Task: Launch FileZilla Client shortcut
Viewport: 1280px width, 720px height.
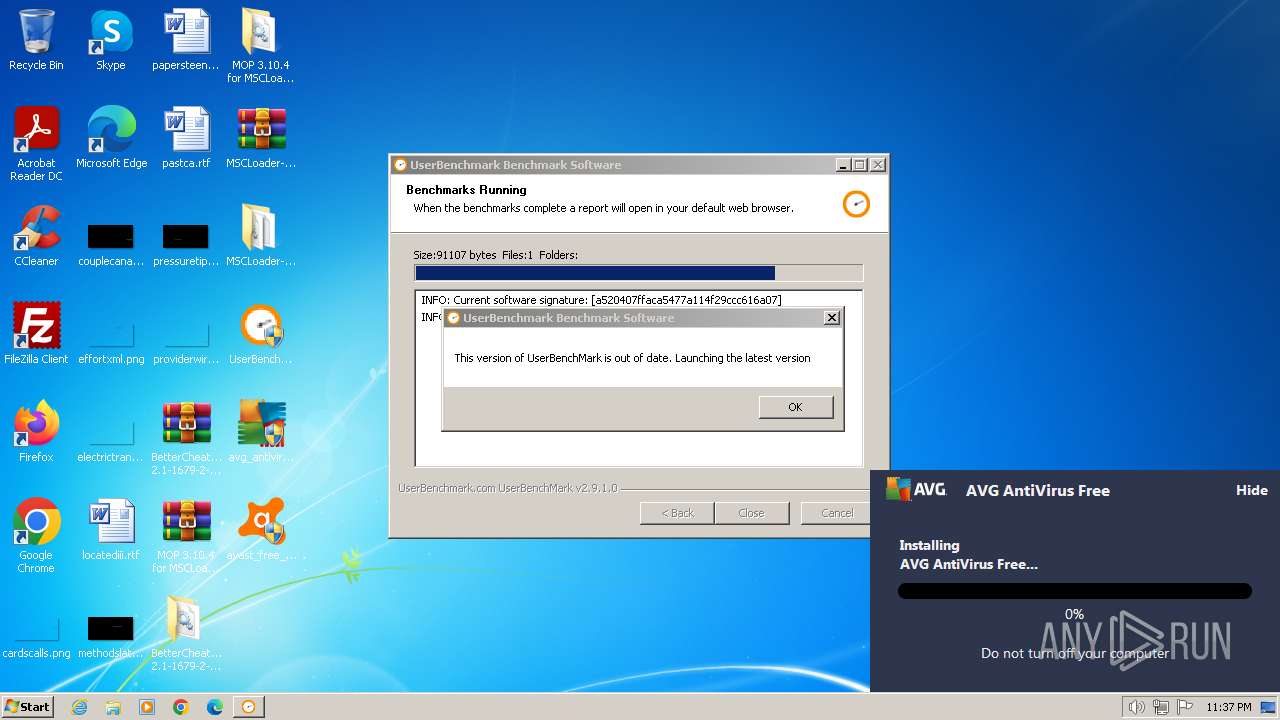Action: tap(36, 334)
